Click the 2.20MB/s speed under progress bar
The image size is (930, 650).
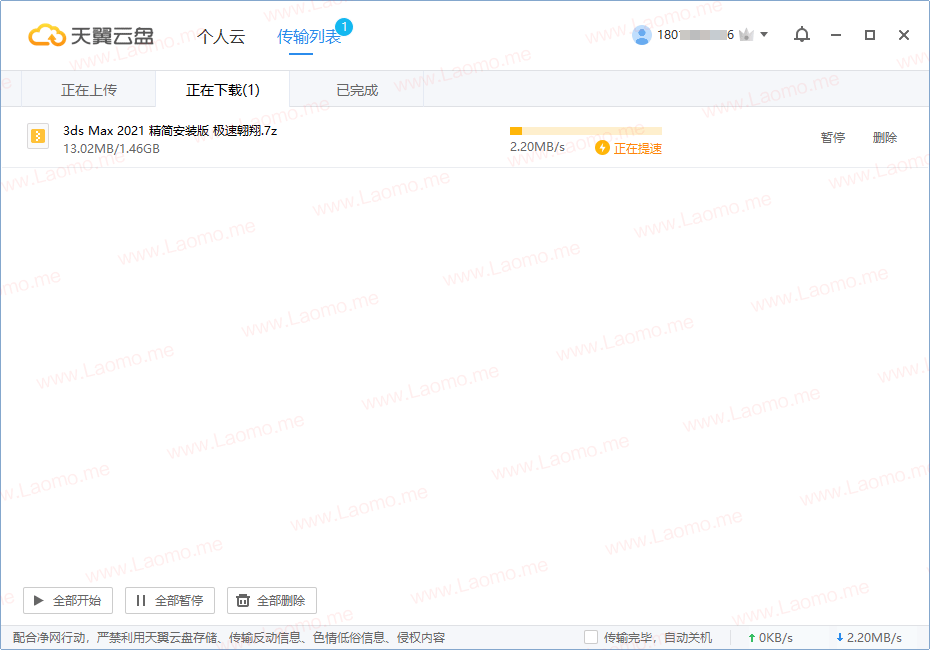click(537, 146)
